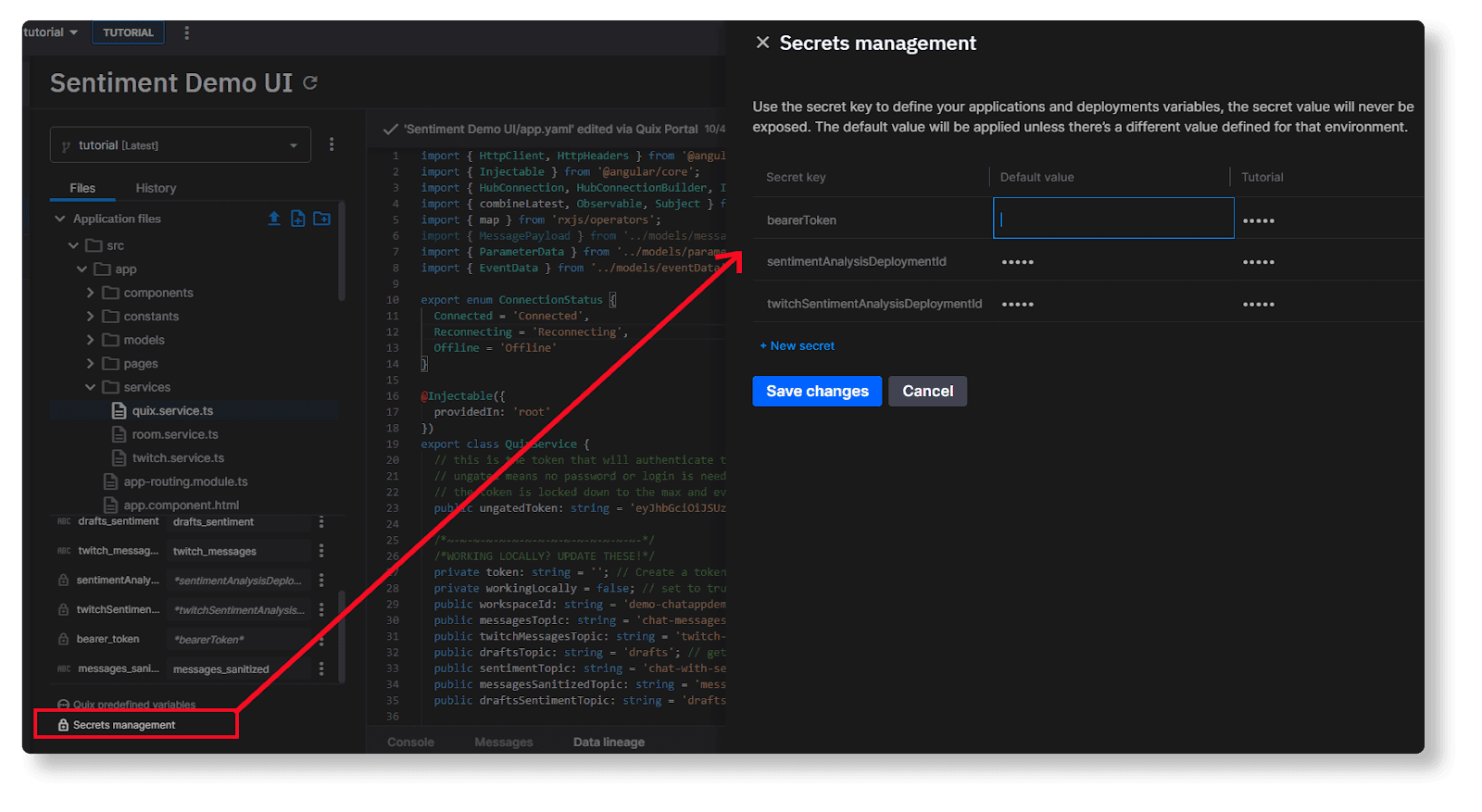Viewport: 1482px width, 812px height.
Task: Expand the constants folder
Action: [91, 316]
